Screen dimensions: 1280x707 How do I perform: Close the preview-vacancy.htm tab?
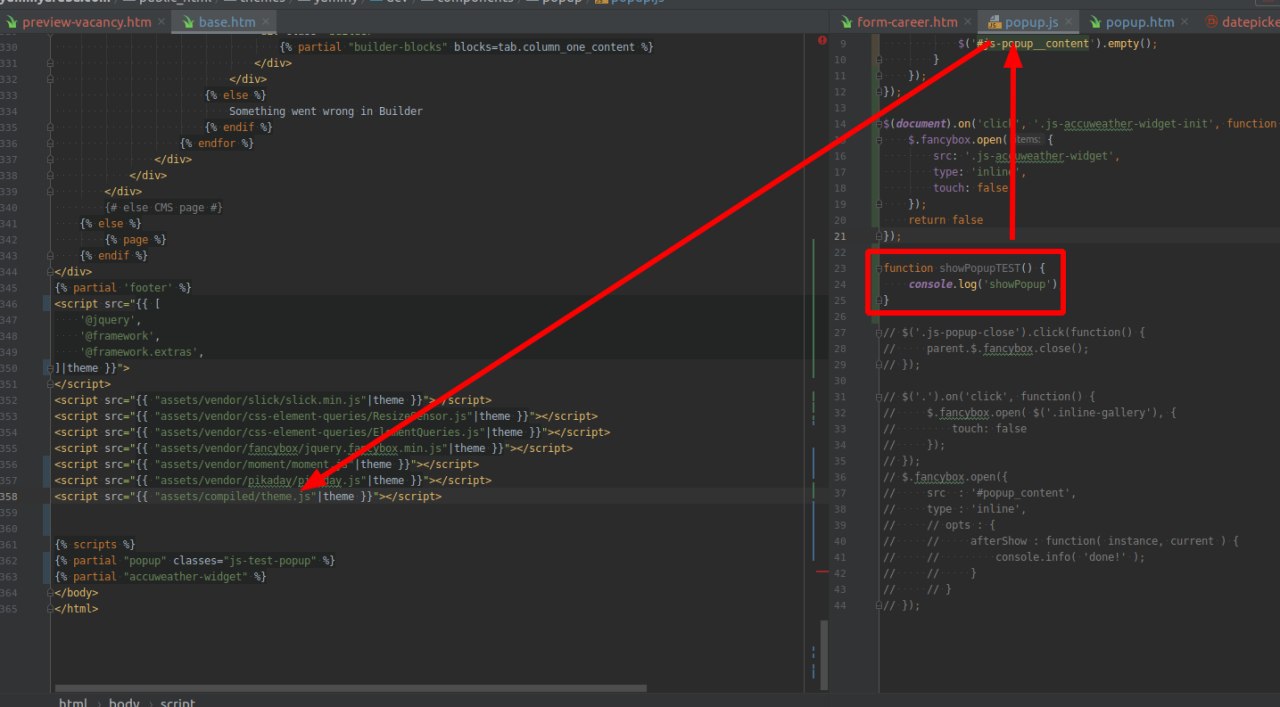coord(161,22)
